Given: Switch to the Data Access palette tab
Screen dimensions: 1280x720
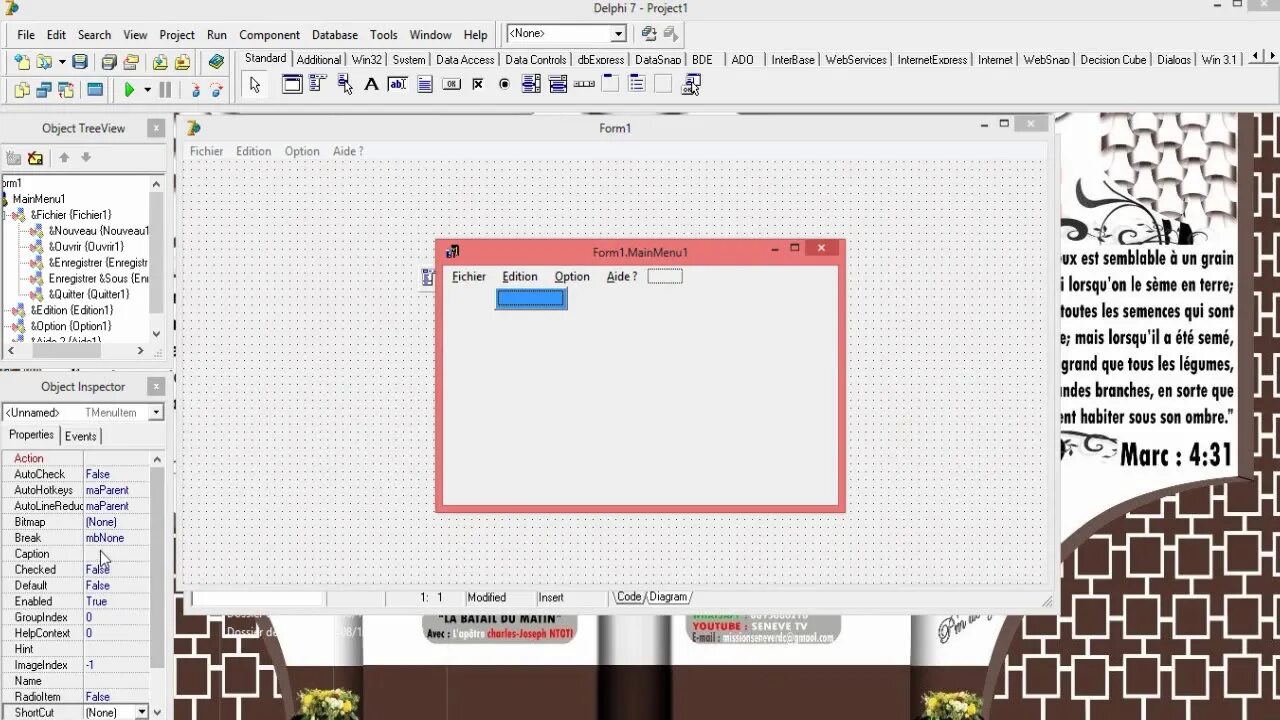Looking at the screenshot, I should coord(465,60).
